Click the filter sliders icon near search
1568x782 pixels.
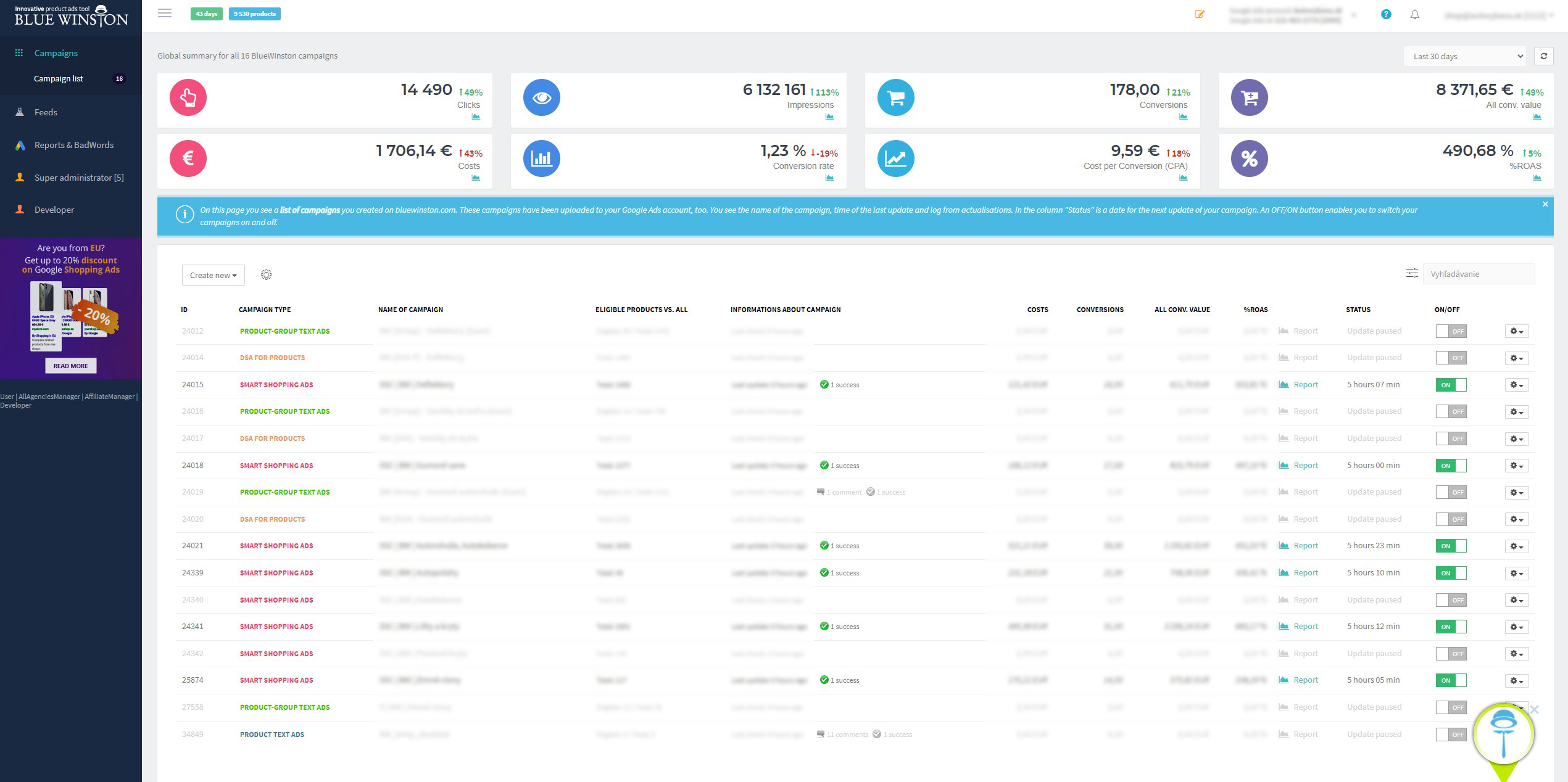tap(1411, 273)
